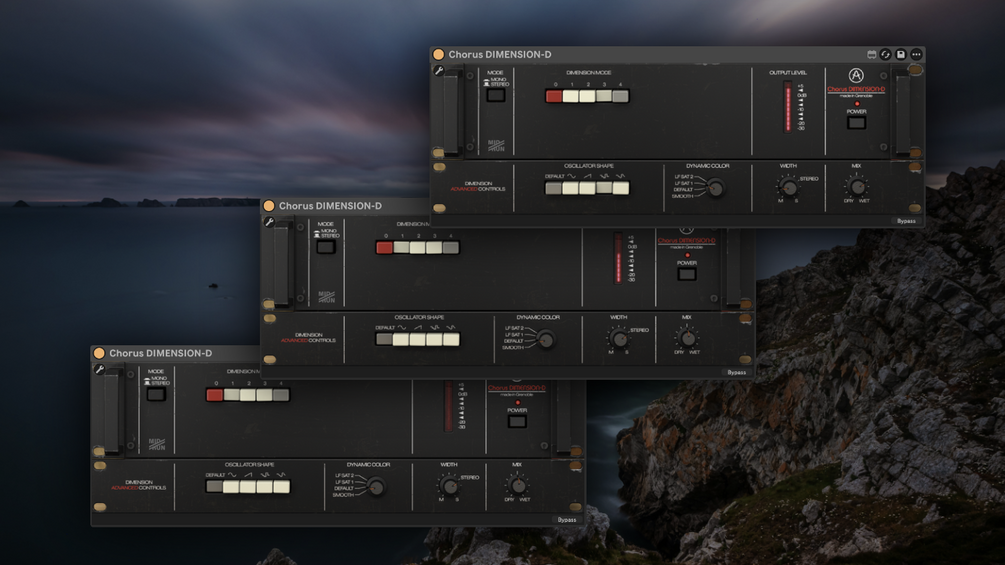Toggle device activator of top Chorus window
1005x565 pixels.
tap(438, 54)
